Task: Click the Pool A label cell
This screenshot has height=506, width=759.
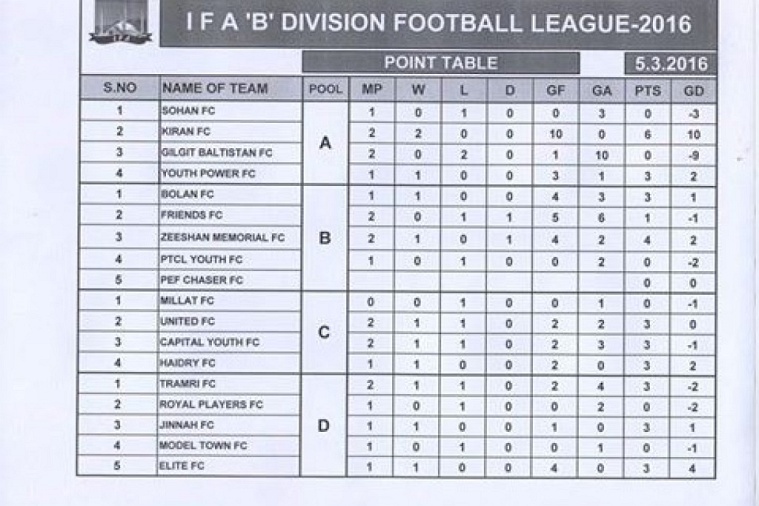Action: (x=325, y=143)
